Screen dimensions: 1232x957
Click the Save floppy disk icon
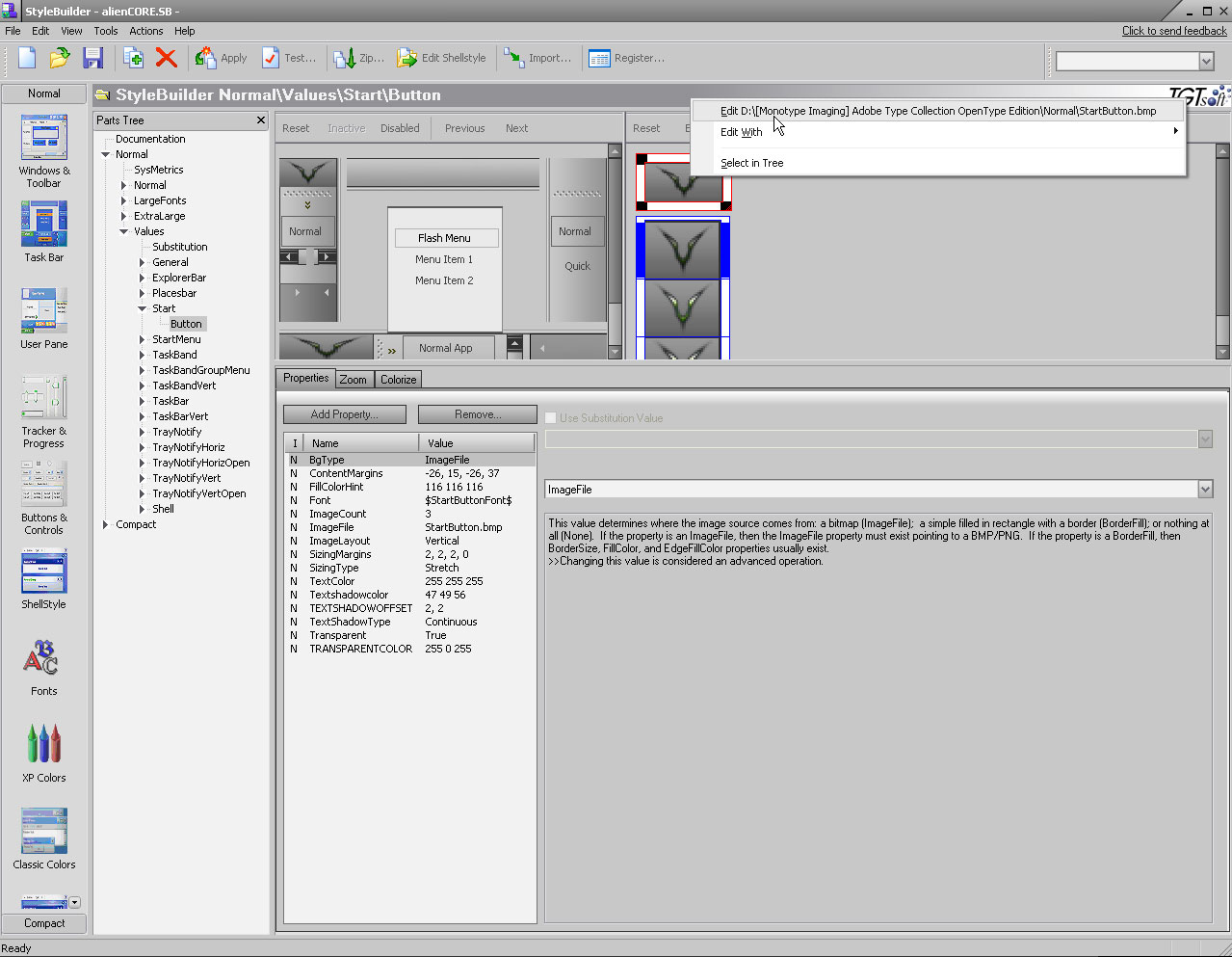tap(92, 58)
